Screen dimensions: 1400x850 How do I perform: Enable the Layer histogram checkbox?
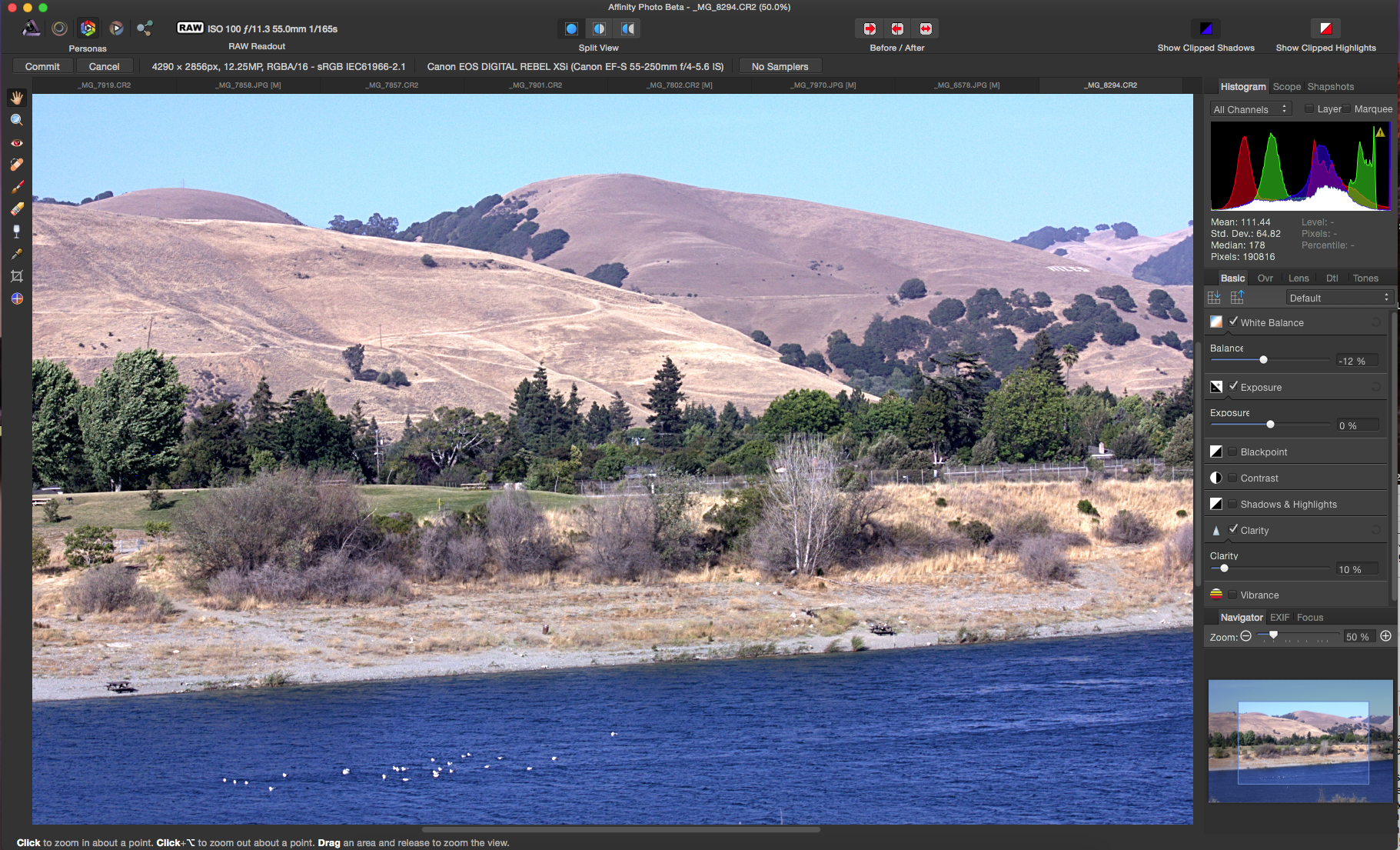pos(1309,108)
